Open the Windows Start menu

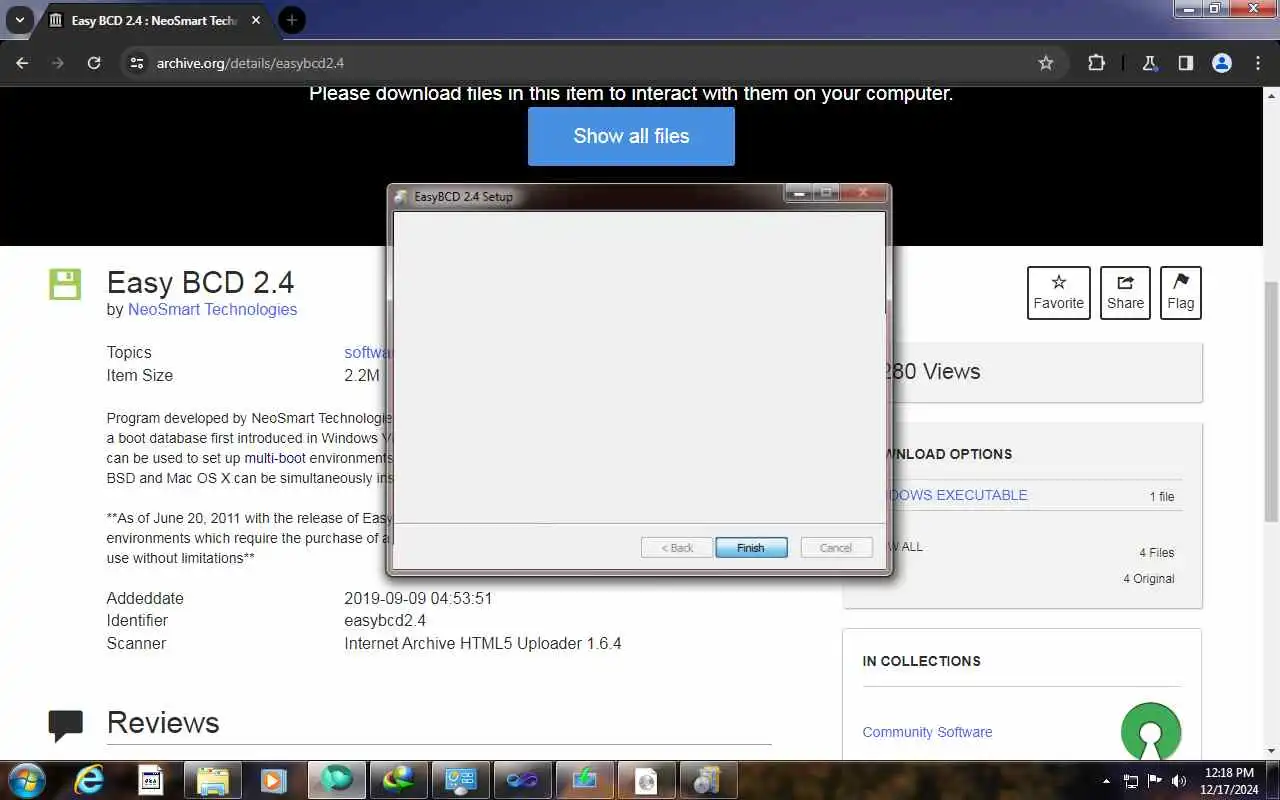26,780
